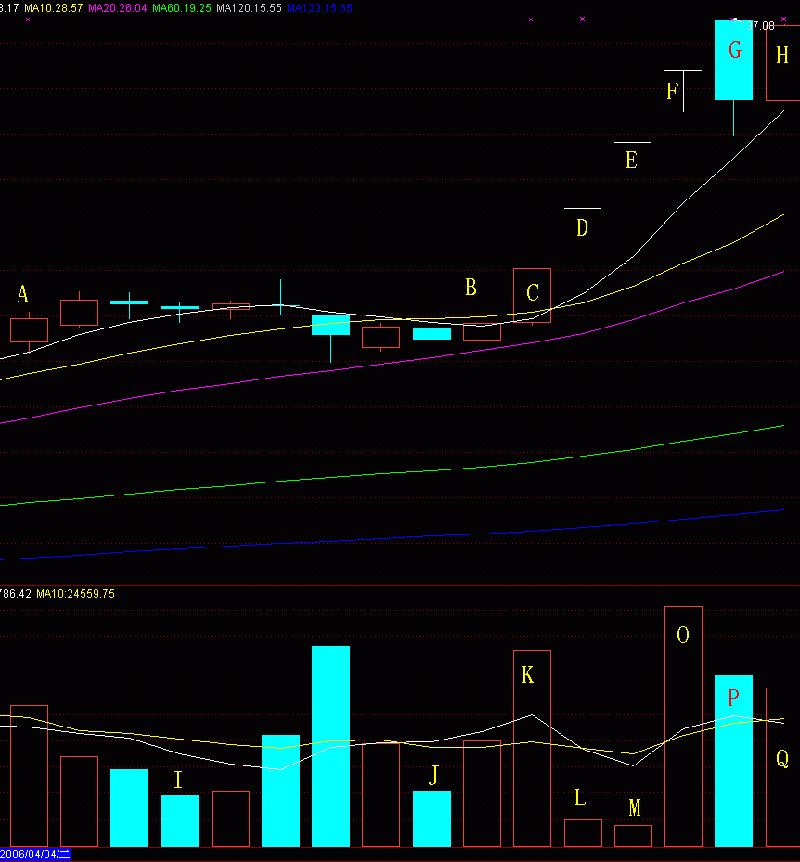Screen dimensions: 800x862
Task: Select the green MA60 indicator label
Action: (181, 8)
